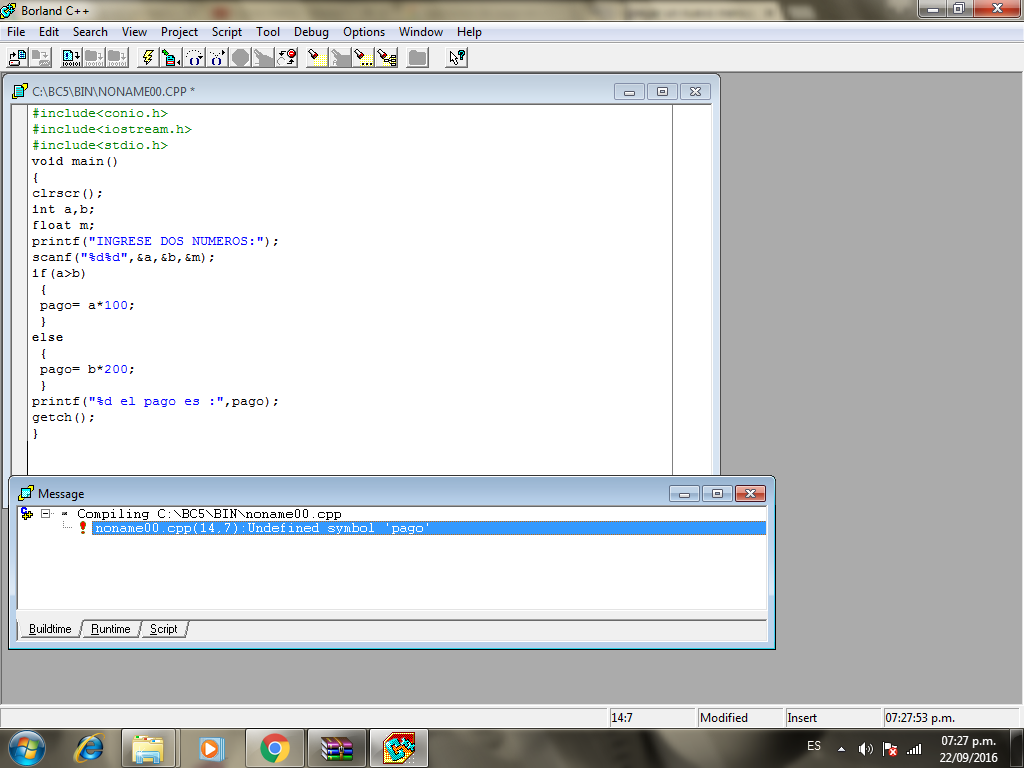Click the 'void main()' line
Viewport: 1024px width, 768px height.
click(75, 161)
